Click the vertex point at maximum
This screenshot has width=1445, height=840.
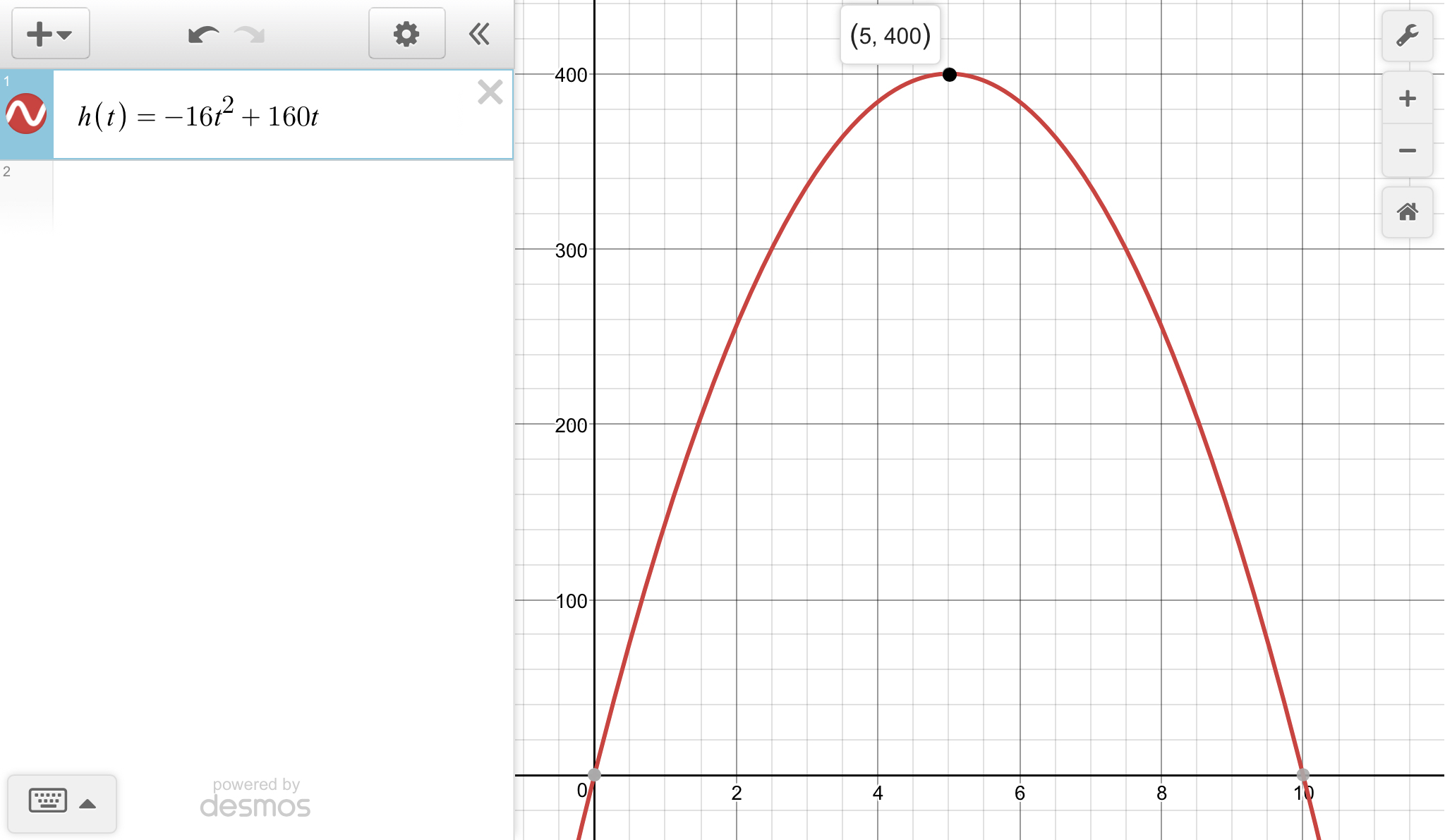[x=950, y=75]
